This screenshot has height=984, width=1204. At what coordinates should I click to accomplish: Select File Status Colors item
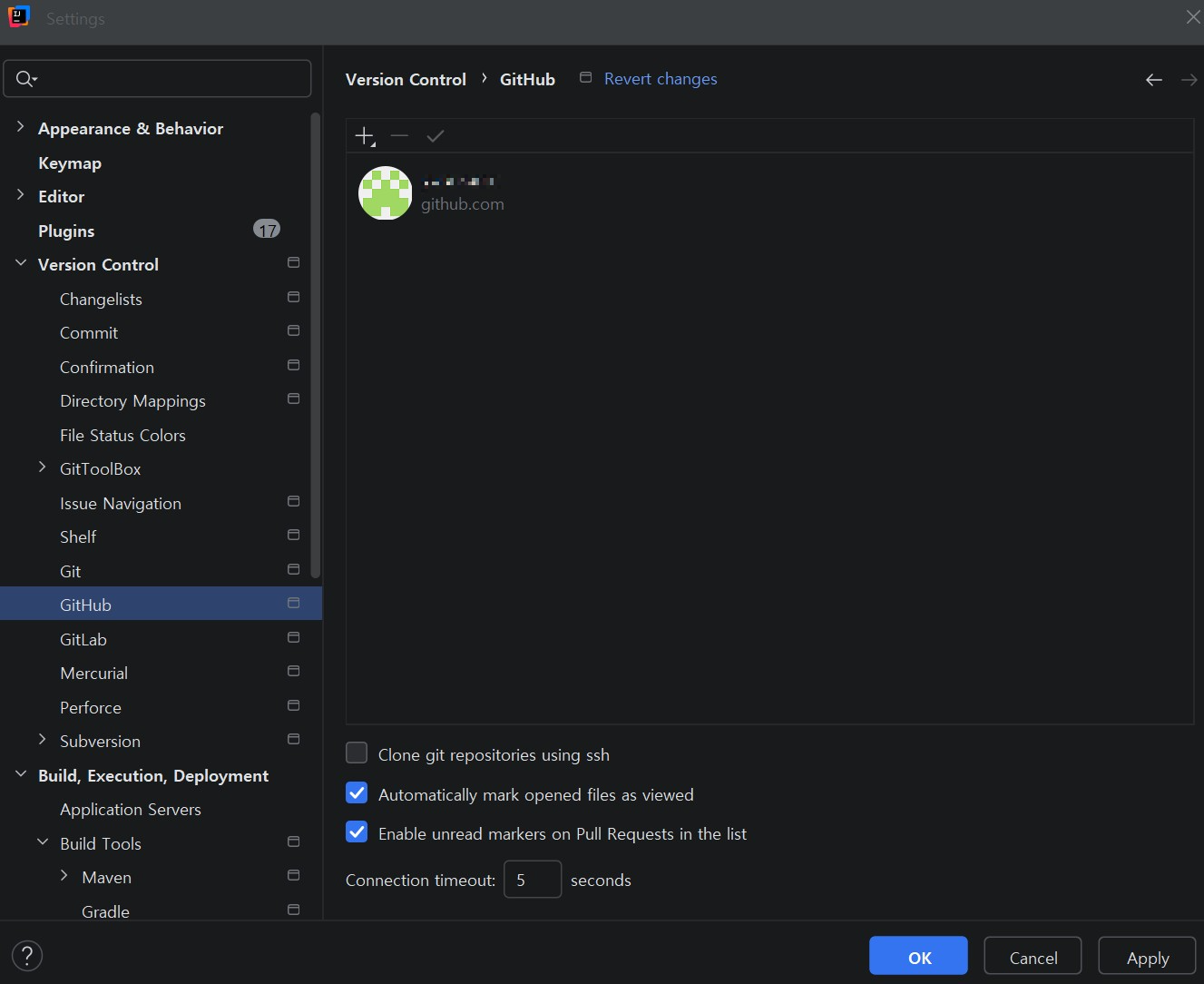point(122,436)
